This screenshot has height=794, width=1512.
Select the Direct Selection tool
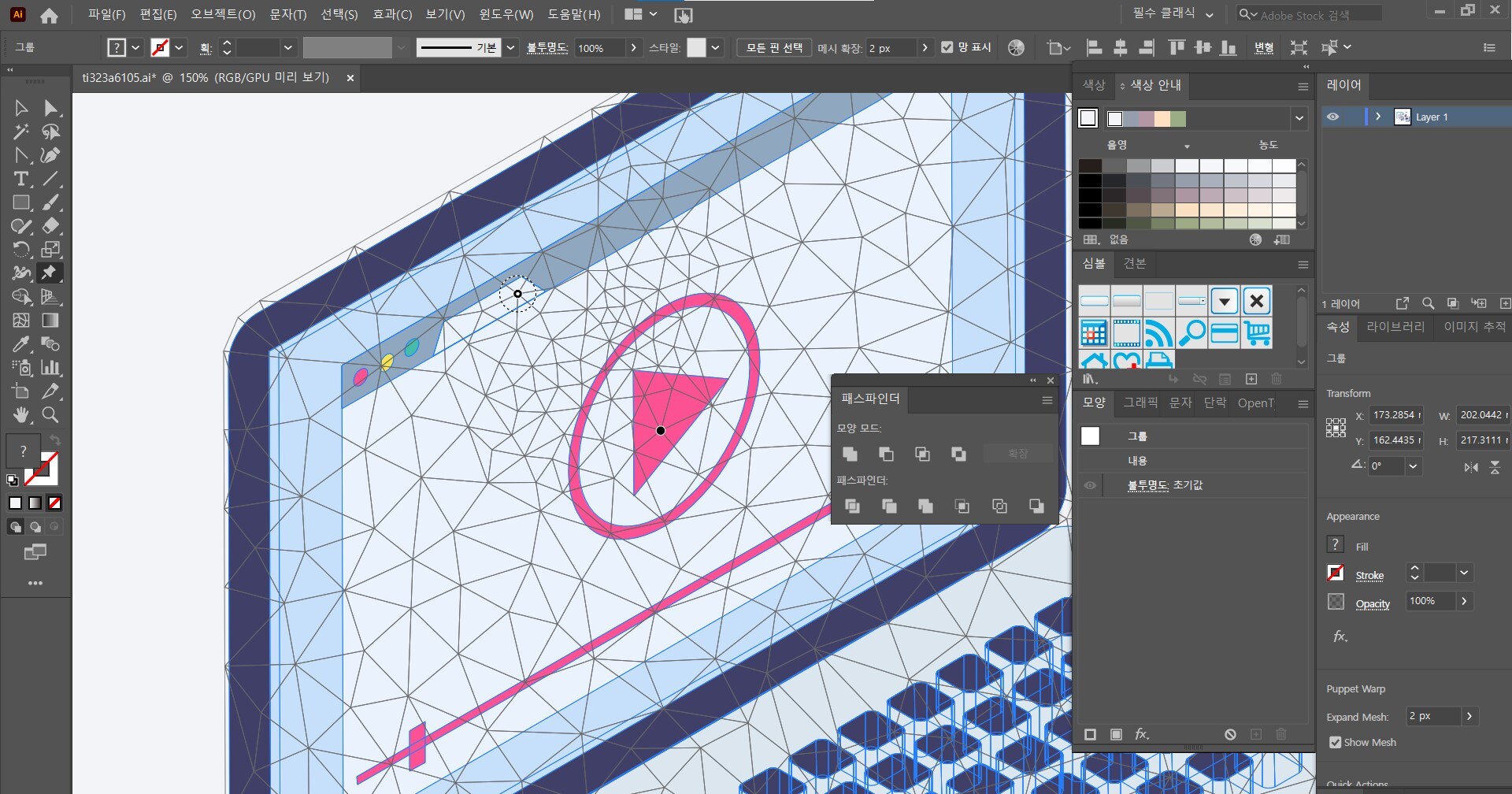50,108
